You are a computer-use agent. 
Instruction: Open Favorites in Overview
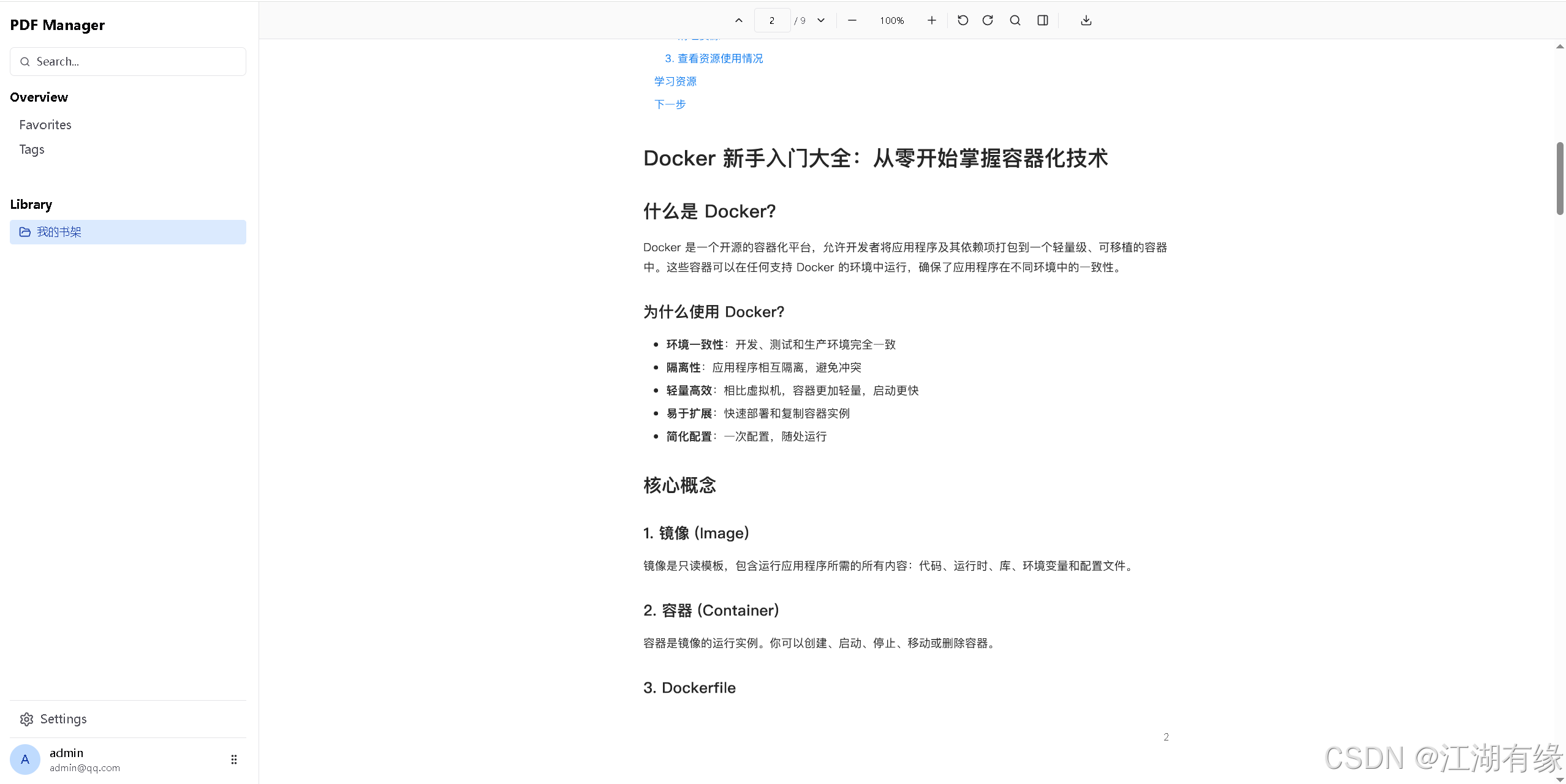point(45,124)
